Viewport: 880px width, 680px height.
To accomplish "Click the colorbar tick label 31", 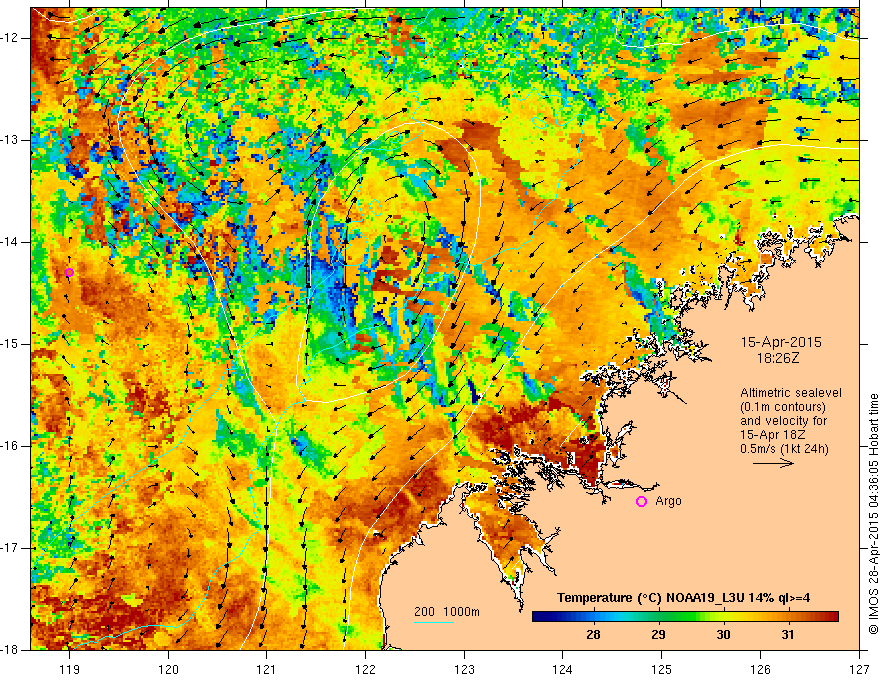I will [789, 635].
